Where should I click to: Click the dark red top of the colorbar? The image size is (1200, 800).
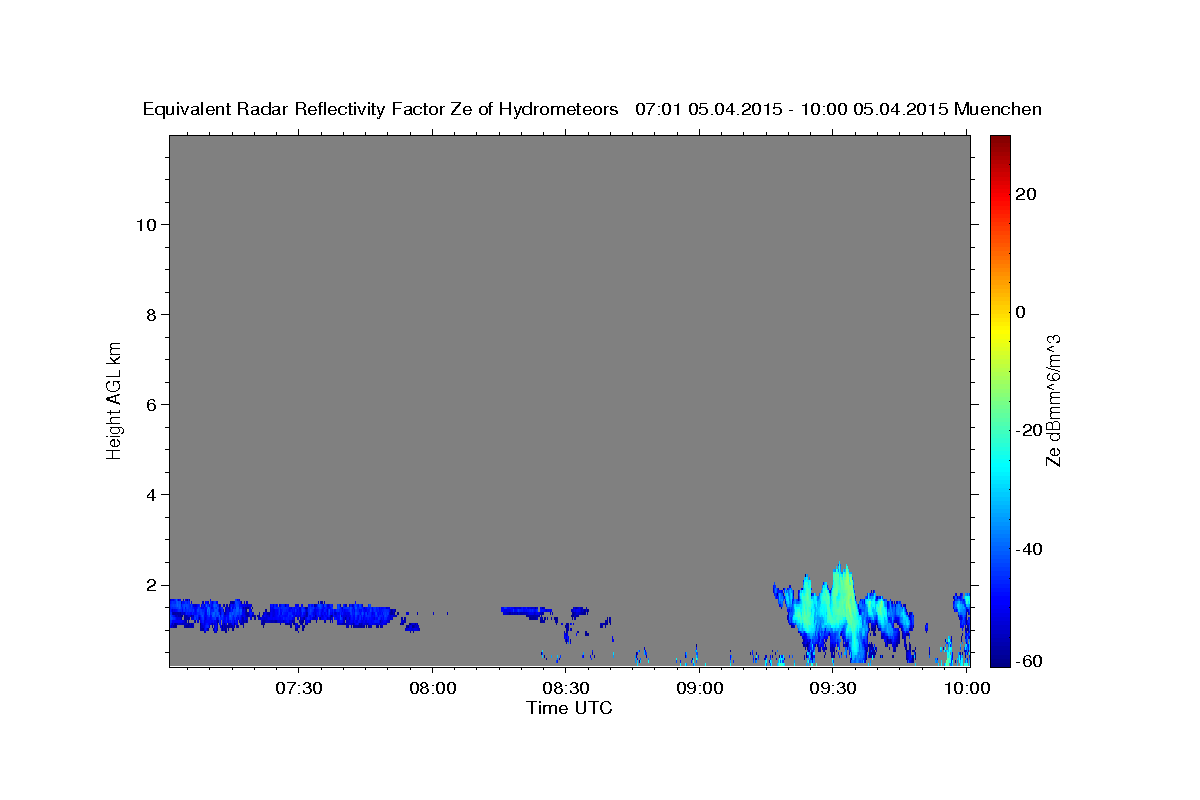point(1000,142)
